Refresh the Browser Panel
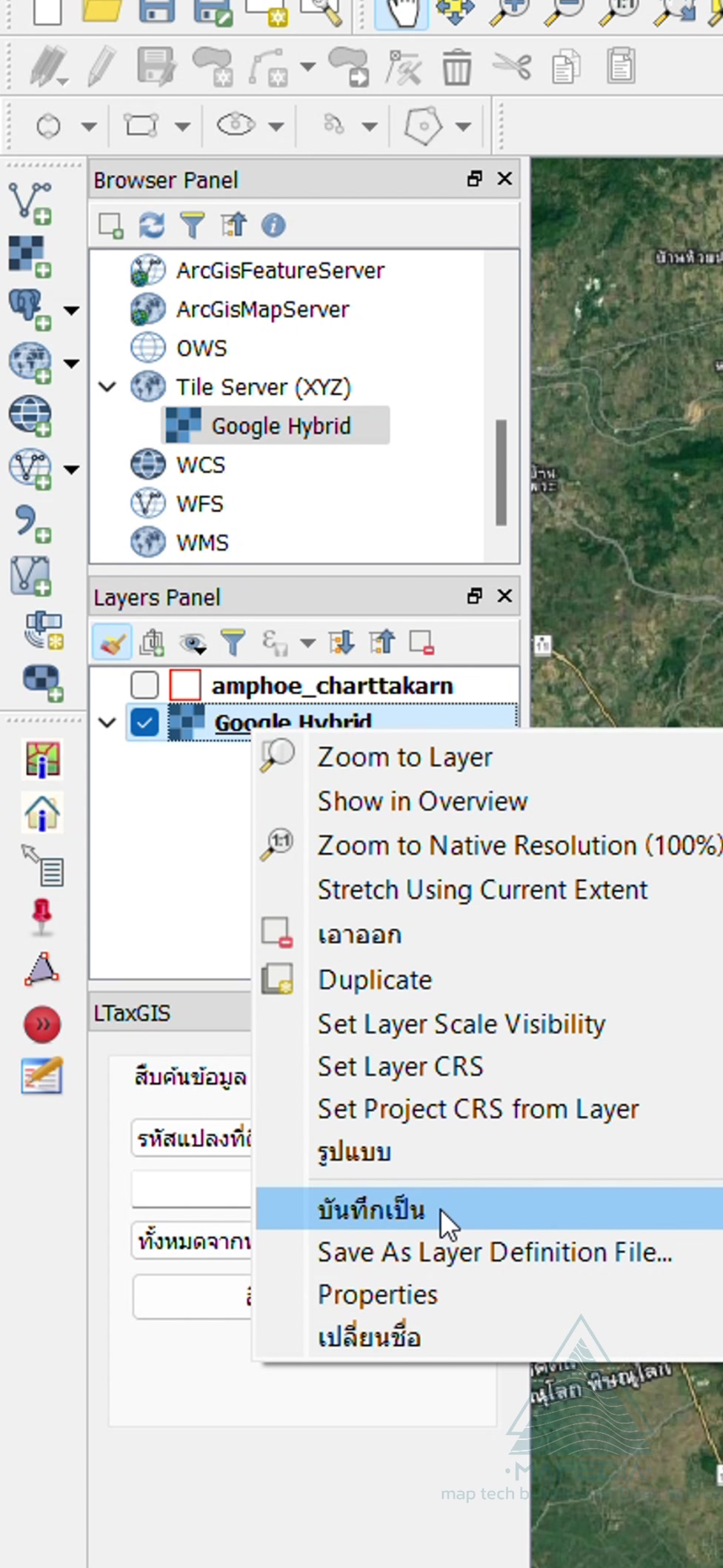723x1568 pixels. (152, 225)
